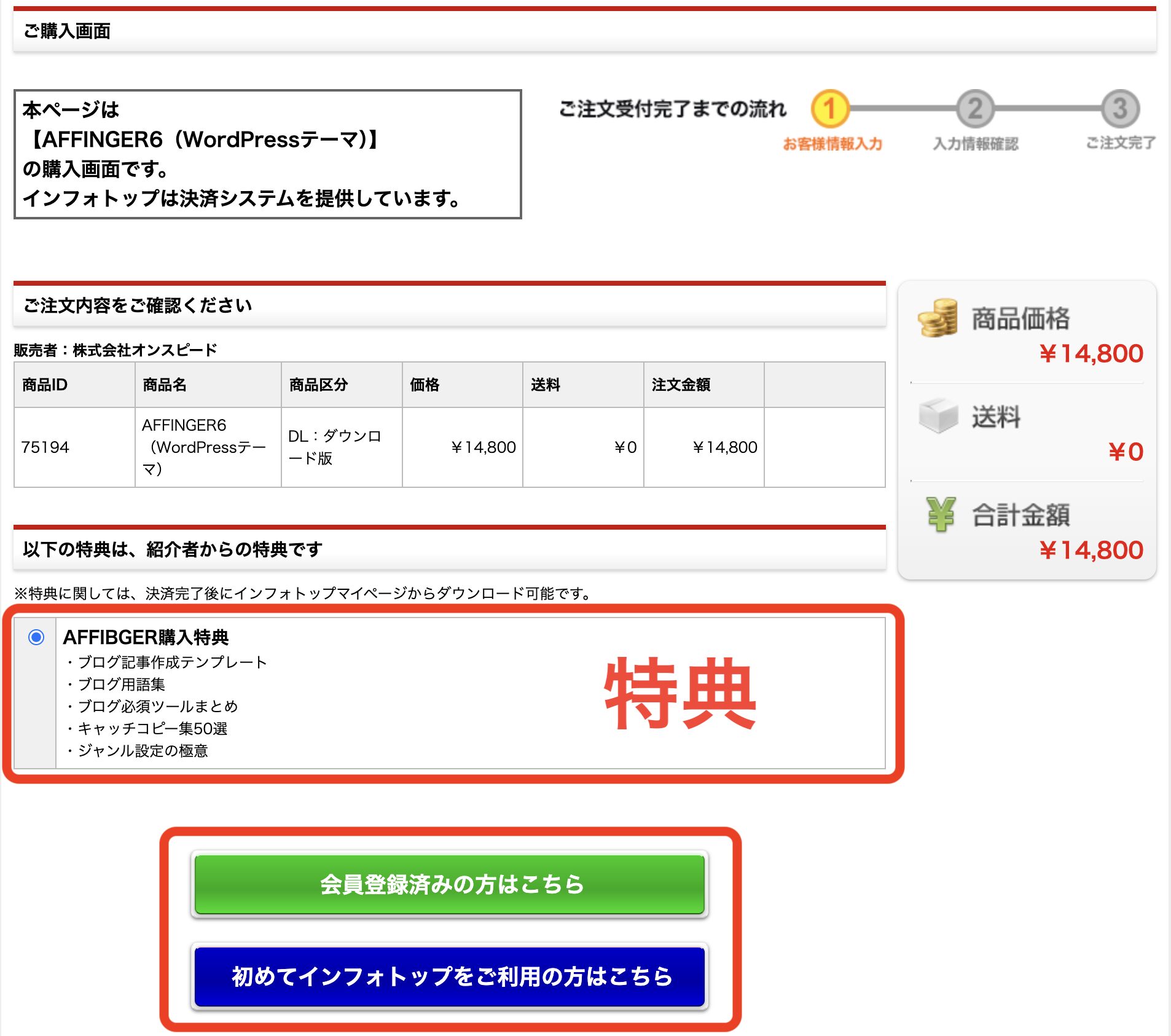Click the 送料 column header in the table

pyautogui.click(x=583, y=385)
